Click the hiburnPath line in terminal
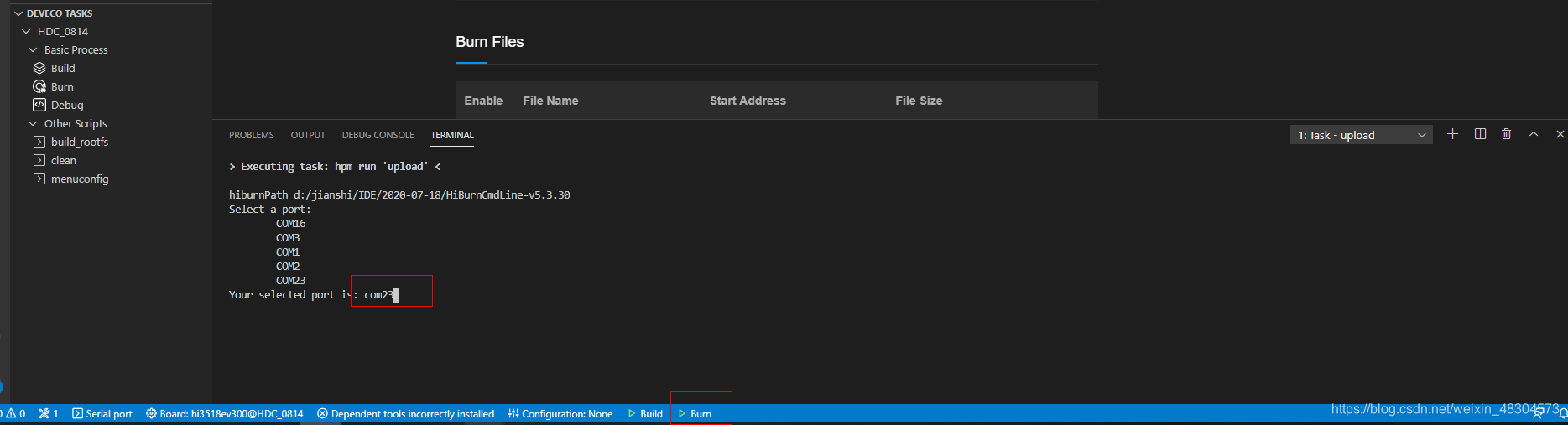Image resolution: width=1568 pixels, height=425 pixels. [x=399, y=195]
